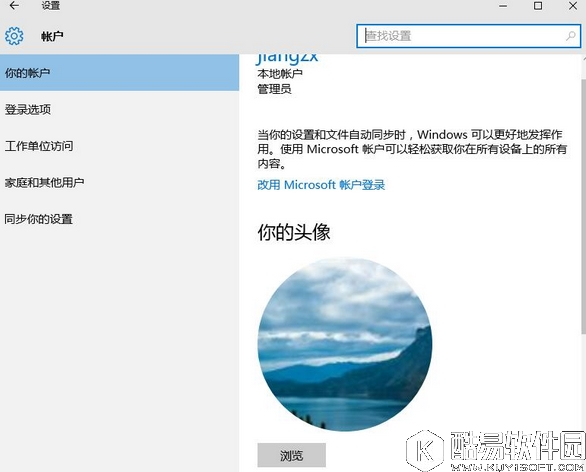Minimize the Settings window
Viewport: 586px width, 472px height.
[x=503, y=6]
